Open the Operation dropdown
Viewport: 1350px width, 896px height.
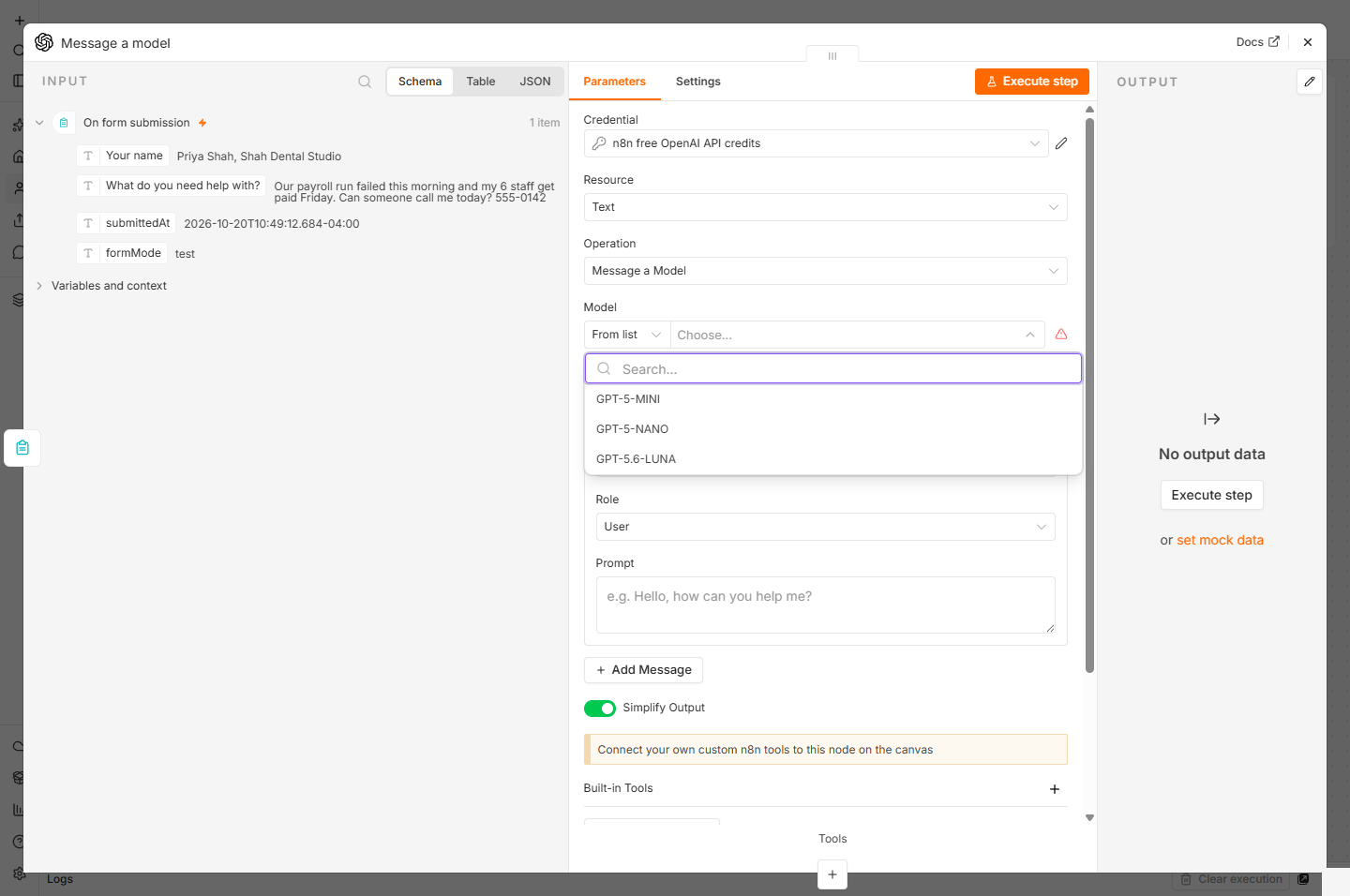point(825,271)
